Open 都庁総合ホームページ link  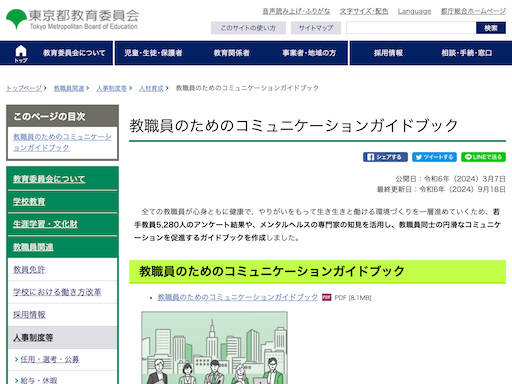[473, 11]
